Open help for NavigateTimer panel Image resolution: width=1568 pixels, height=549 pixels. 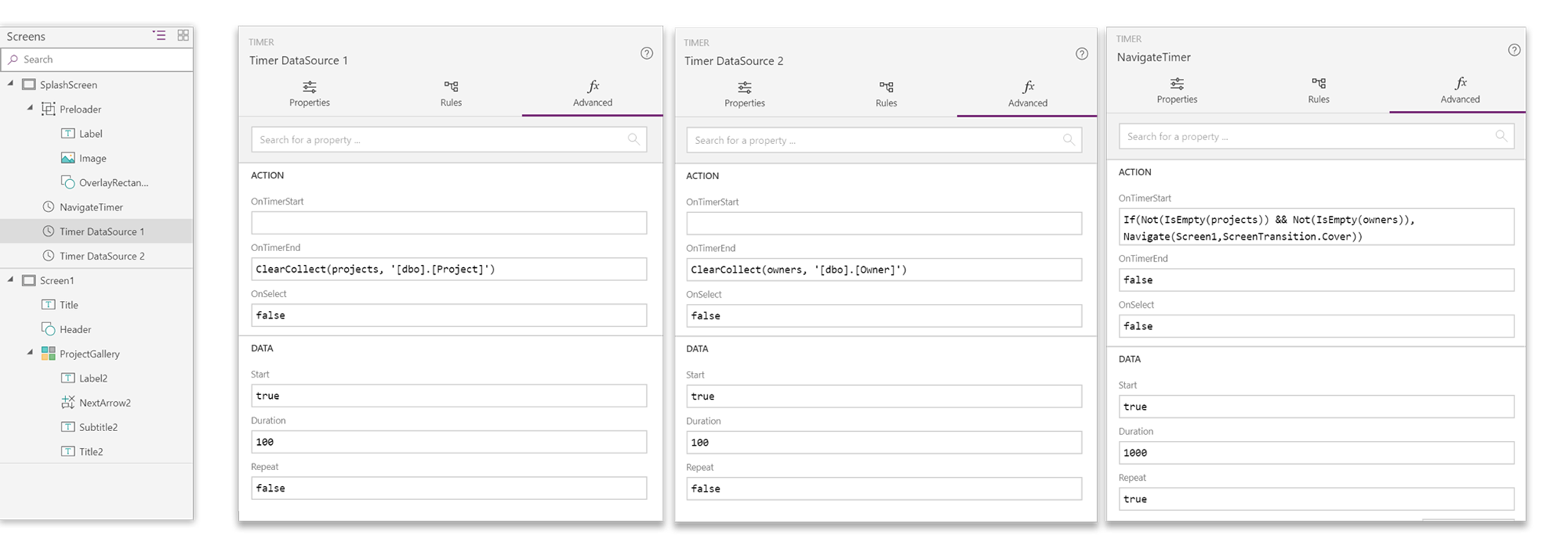click(1514, 50)
